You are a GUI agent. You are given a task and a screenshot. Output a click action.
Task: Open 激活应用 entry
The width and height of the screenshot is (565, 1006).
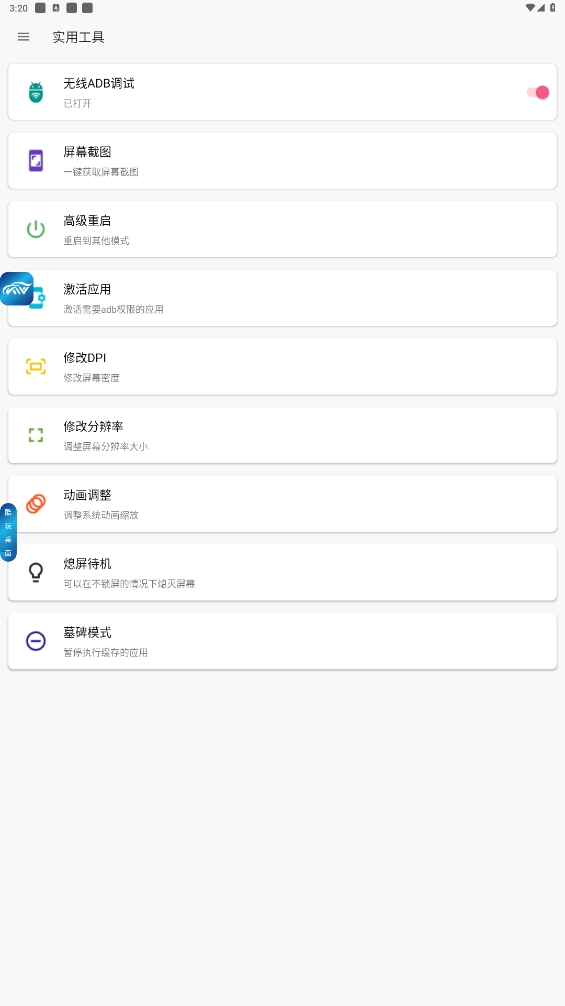coord(282,298)
